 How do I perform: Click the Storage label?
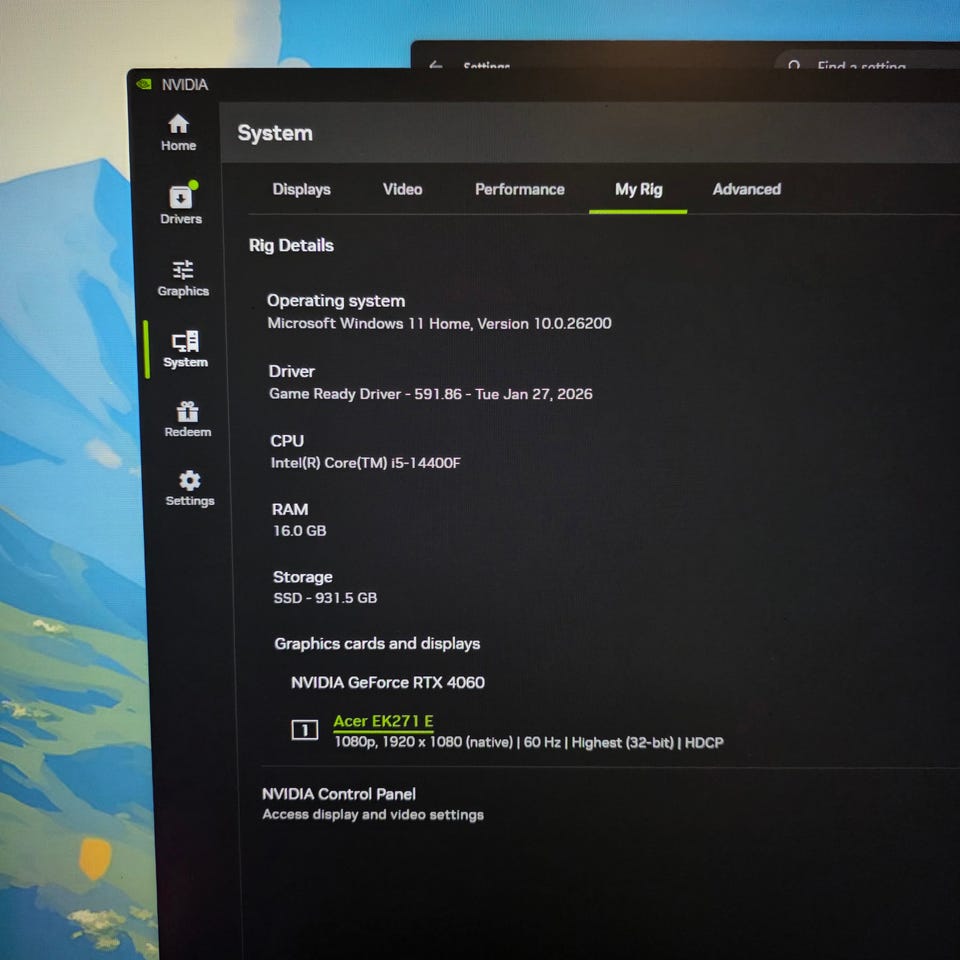point(302,577)
